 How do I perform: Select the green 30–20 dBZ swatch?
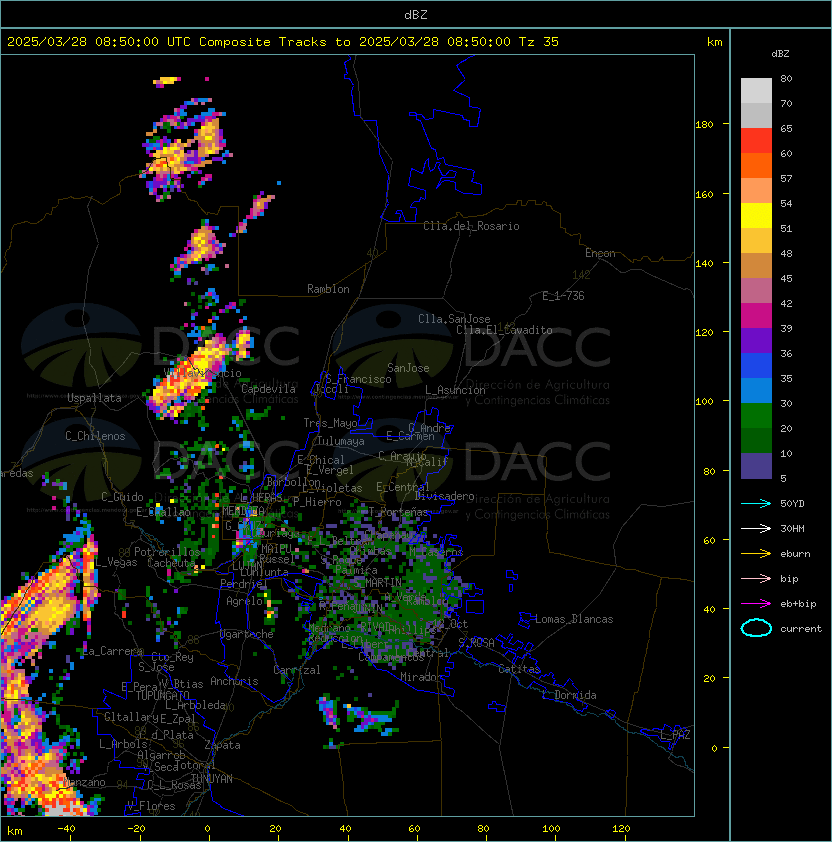(756, 415)
